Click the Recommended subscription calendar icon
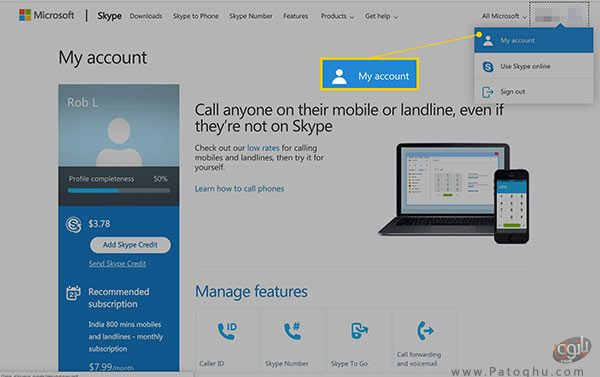 coord(73,293)
